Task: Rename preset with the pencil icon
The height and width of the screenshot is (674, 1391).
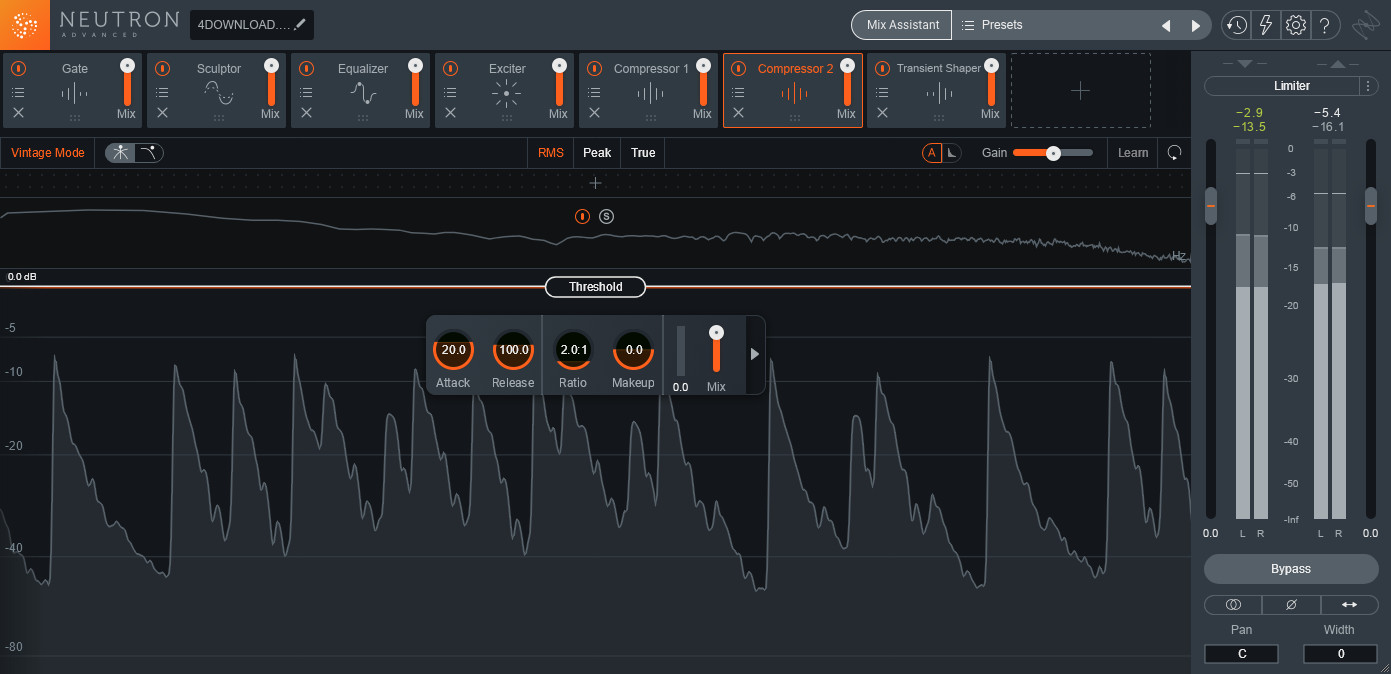Action: click(x=300, y=24)
